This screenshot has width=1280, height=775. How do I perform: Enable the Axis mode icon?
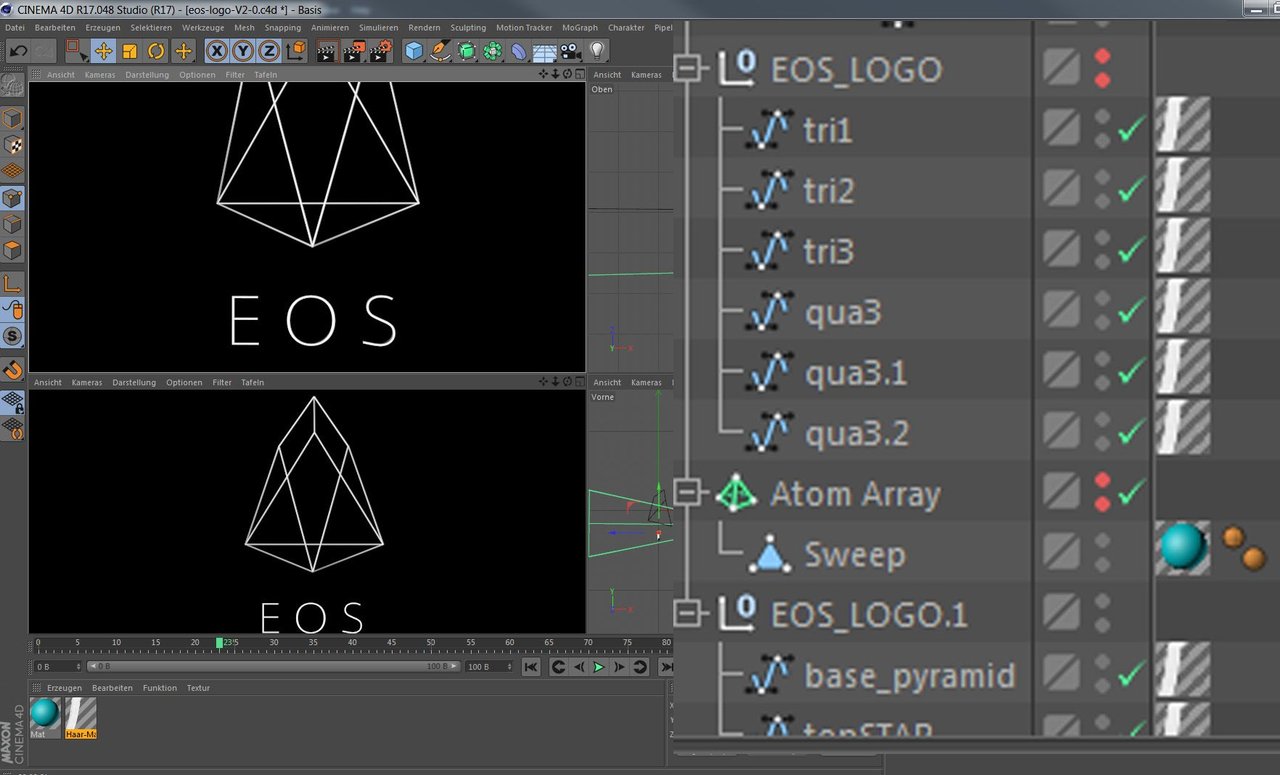(13, 283)
